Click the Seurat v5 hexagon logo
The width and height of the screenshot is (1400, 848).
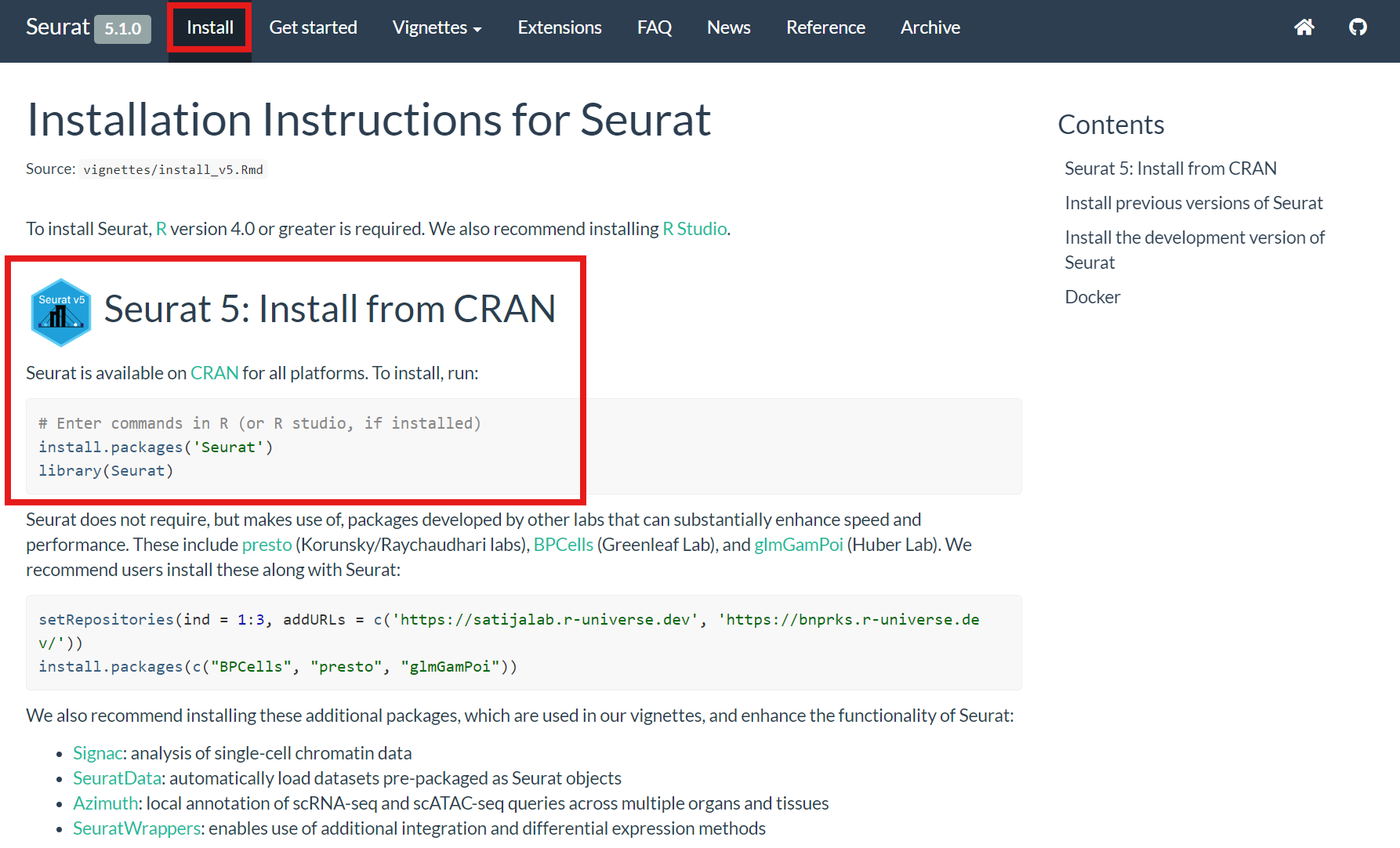[x=61, y=312]
